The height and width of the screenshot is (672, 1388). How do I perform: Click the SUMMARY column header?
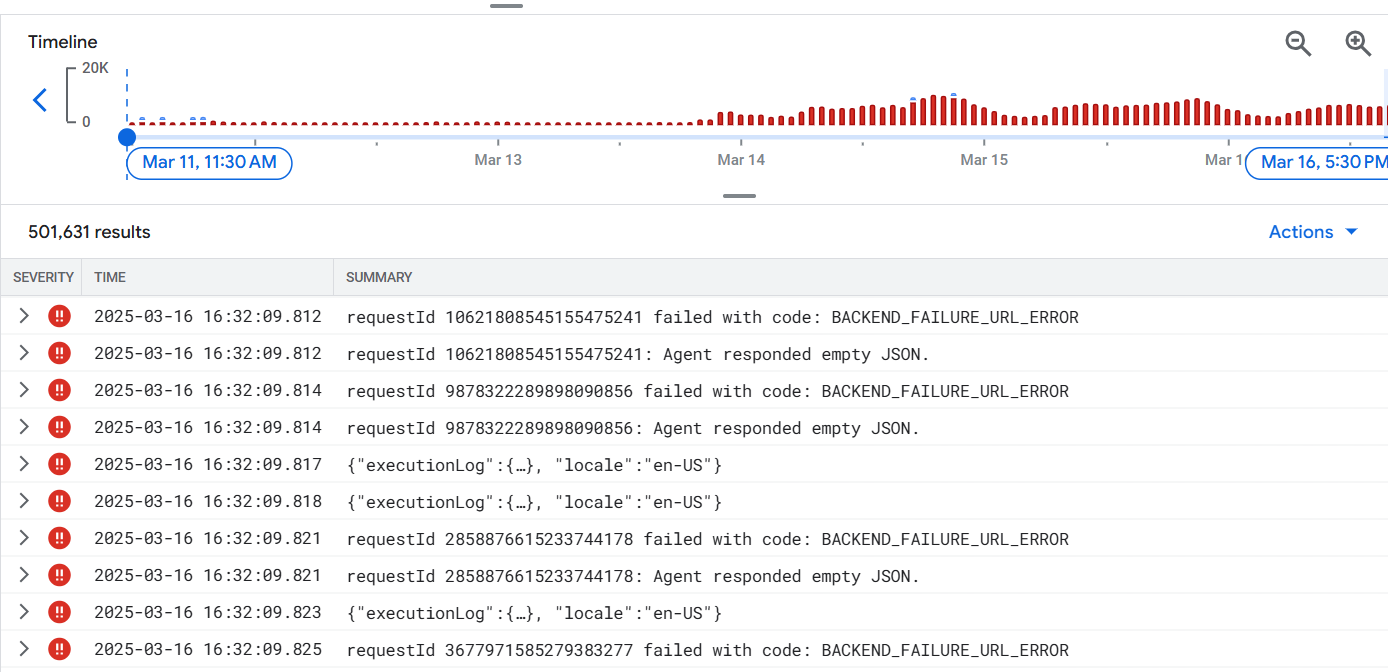click(379, 277)
